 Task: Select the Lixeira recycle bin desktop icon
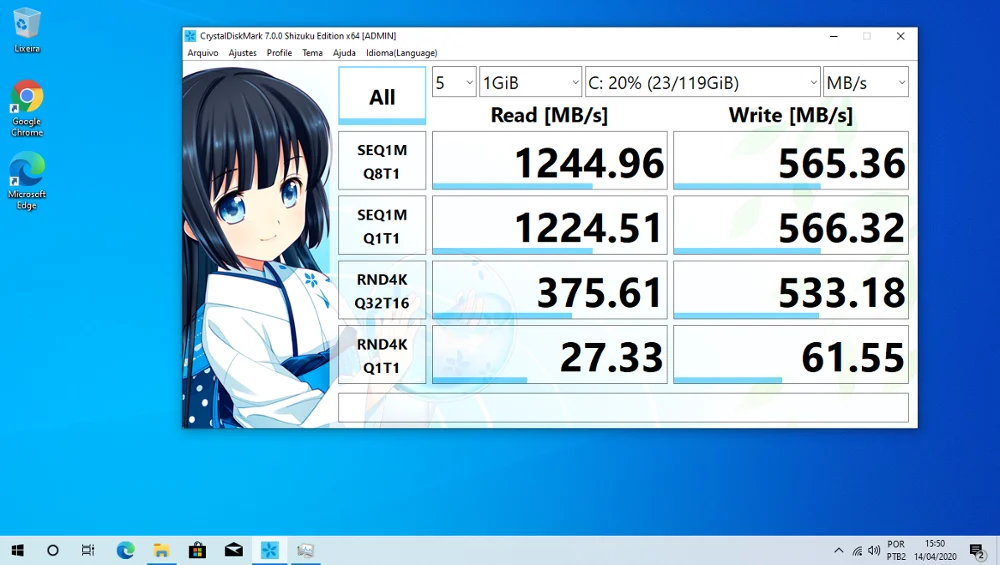point(27,31)
